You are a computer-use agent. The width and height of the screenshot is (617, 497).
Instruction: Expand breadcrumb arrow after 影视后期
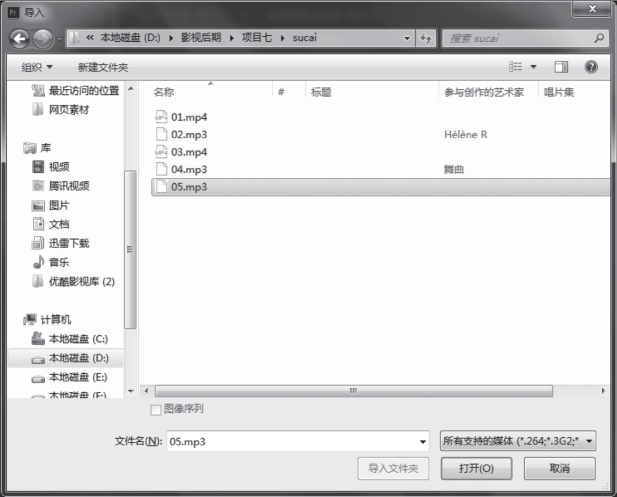(232, 38)
